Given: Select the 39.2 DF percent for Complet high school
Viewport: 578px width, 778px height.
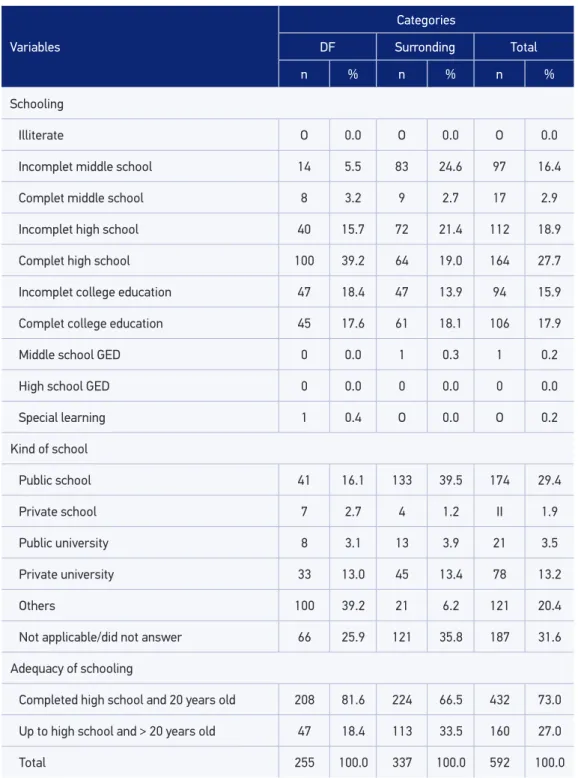Looking at the screenshot, I should [x=353, y=260].
